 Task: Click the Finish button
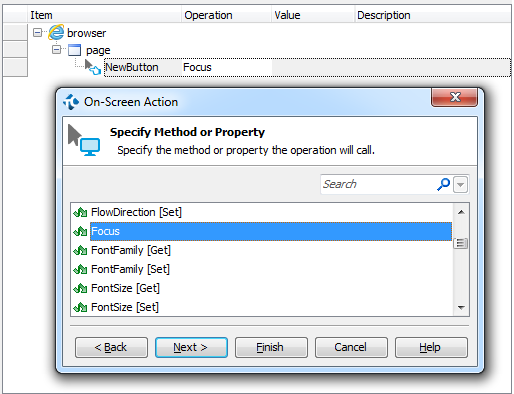pyautogui.click(x=271, y=347)
